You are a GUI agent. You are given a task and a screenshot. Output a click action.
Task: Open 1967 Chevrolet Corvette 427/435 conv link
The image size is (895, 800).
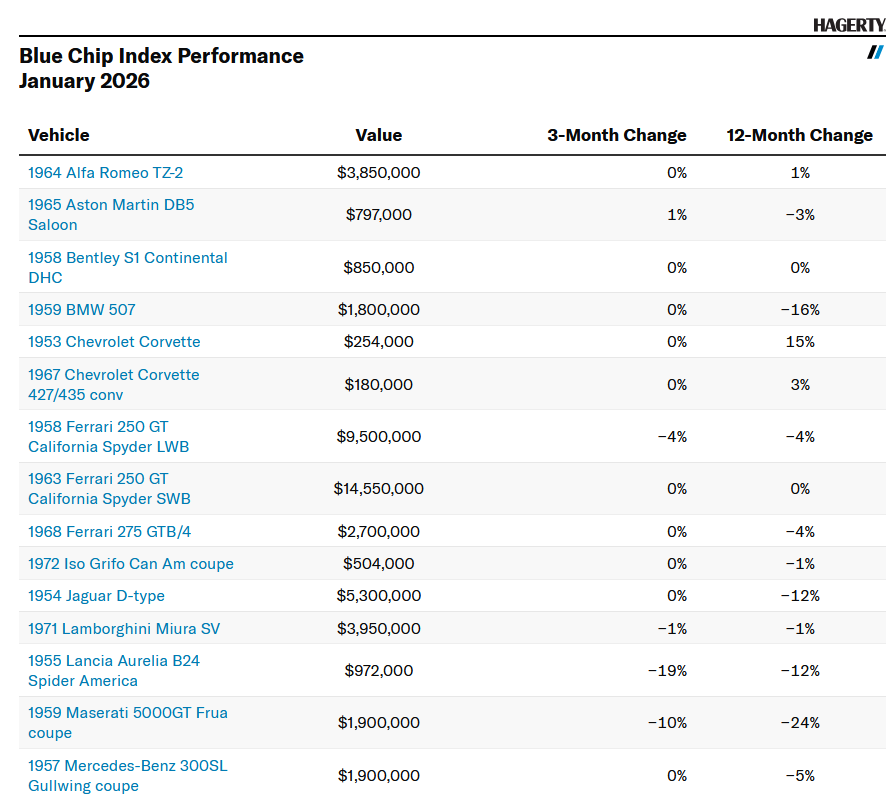(x=113, y=375)
